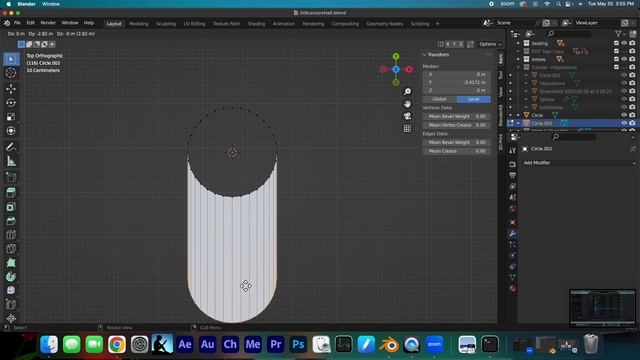Open Render properties tab icon

[512, 164]
